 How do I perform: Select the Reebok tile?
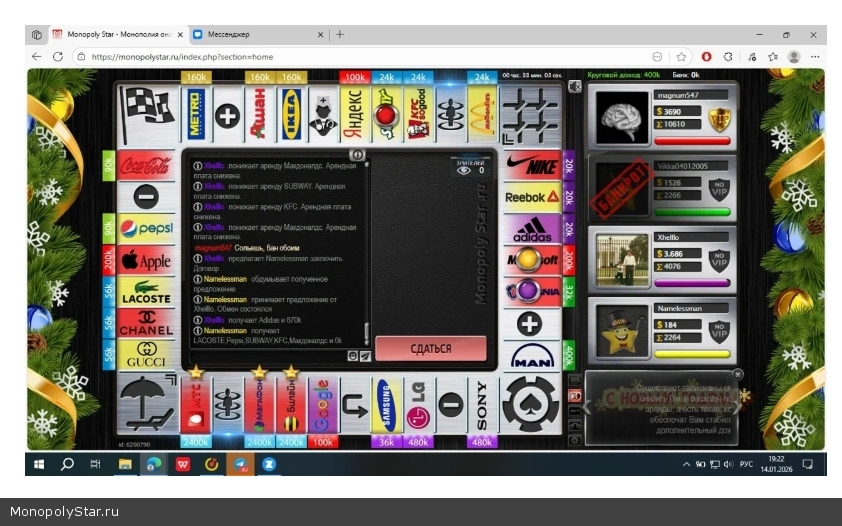pos(532,197)
